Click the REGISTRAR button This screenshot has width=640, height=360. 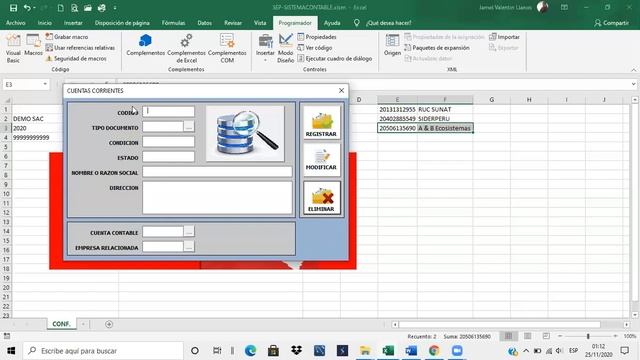click(x=321, y=123)
